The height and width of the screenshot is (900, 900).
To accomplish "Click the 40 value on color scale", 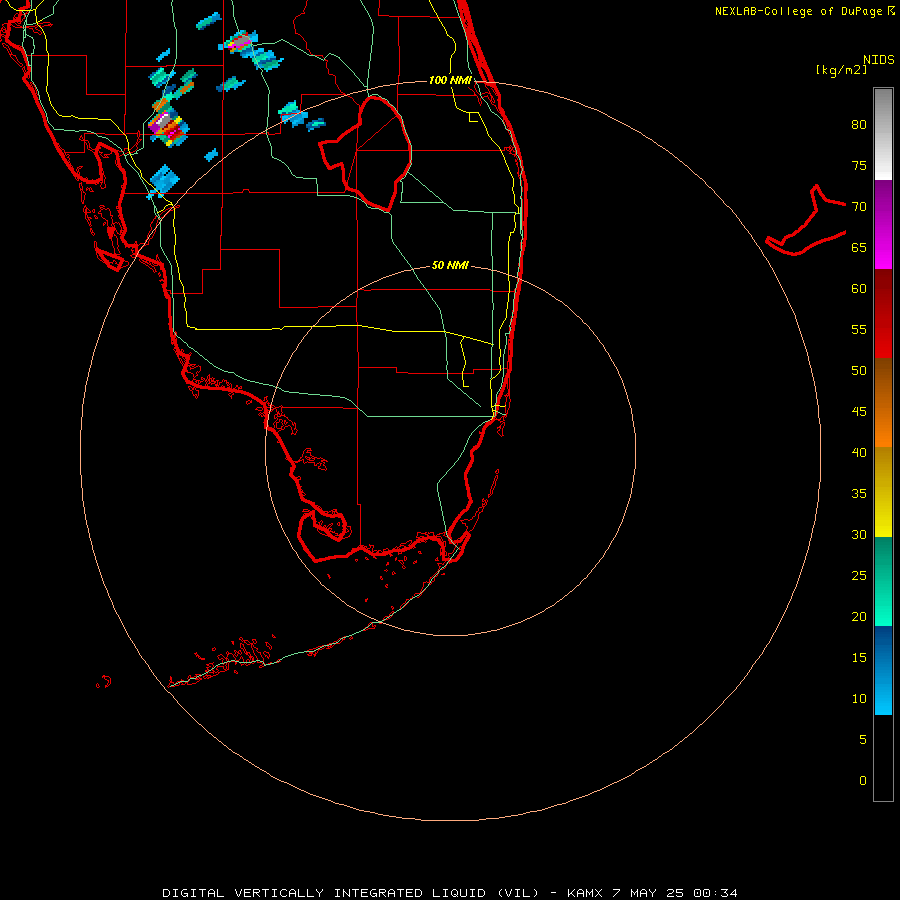I will (859, 453).
